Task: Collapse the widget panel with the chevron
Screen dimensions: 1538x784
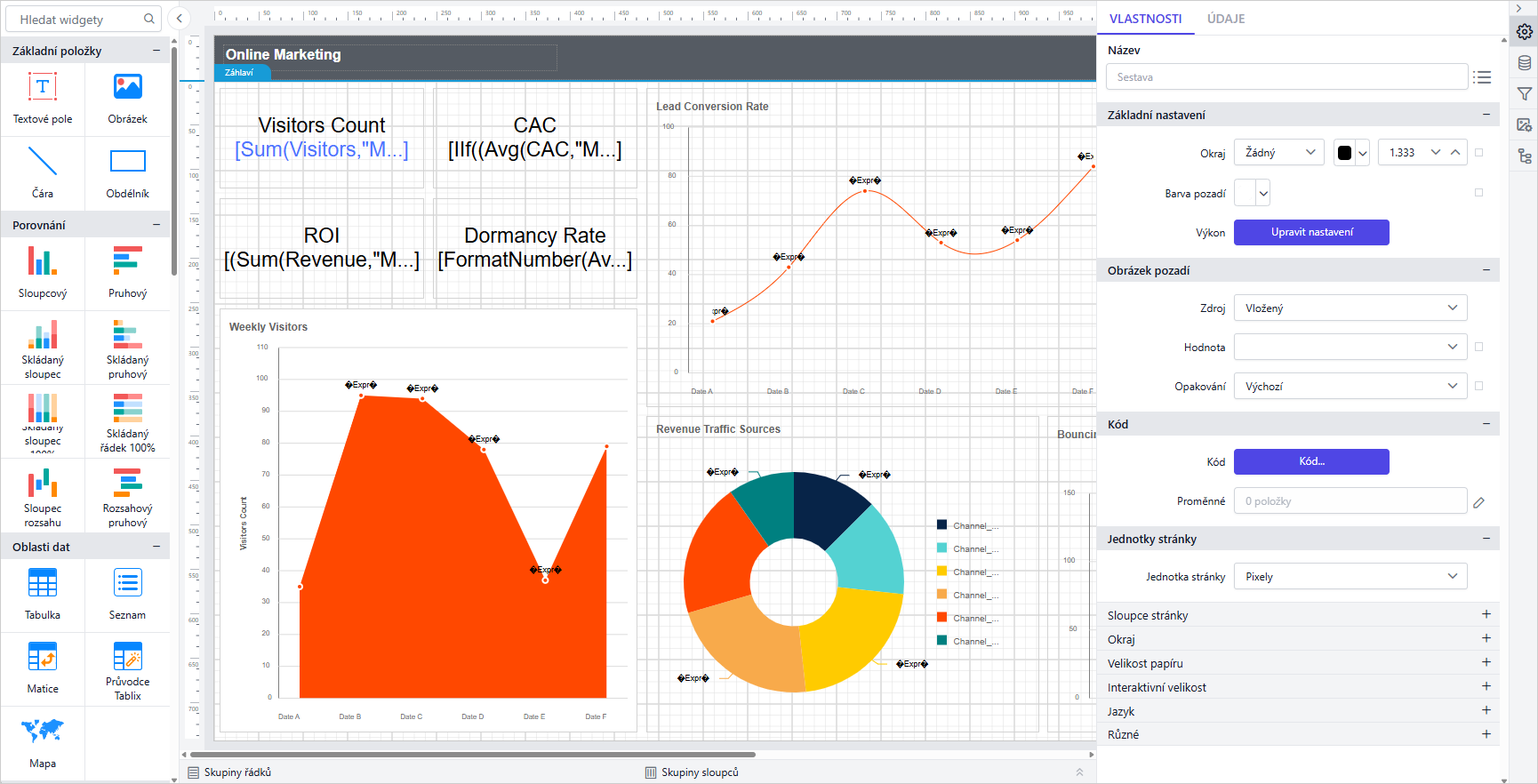Action: point(179,19)
